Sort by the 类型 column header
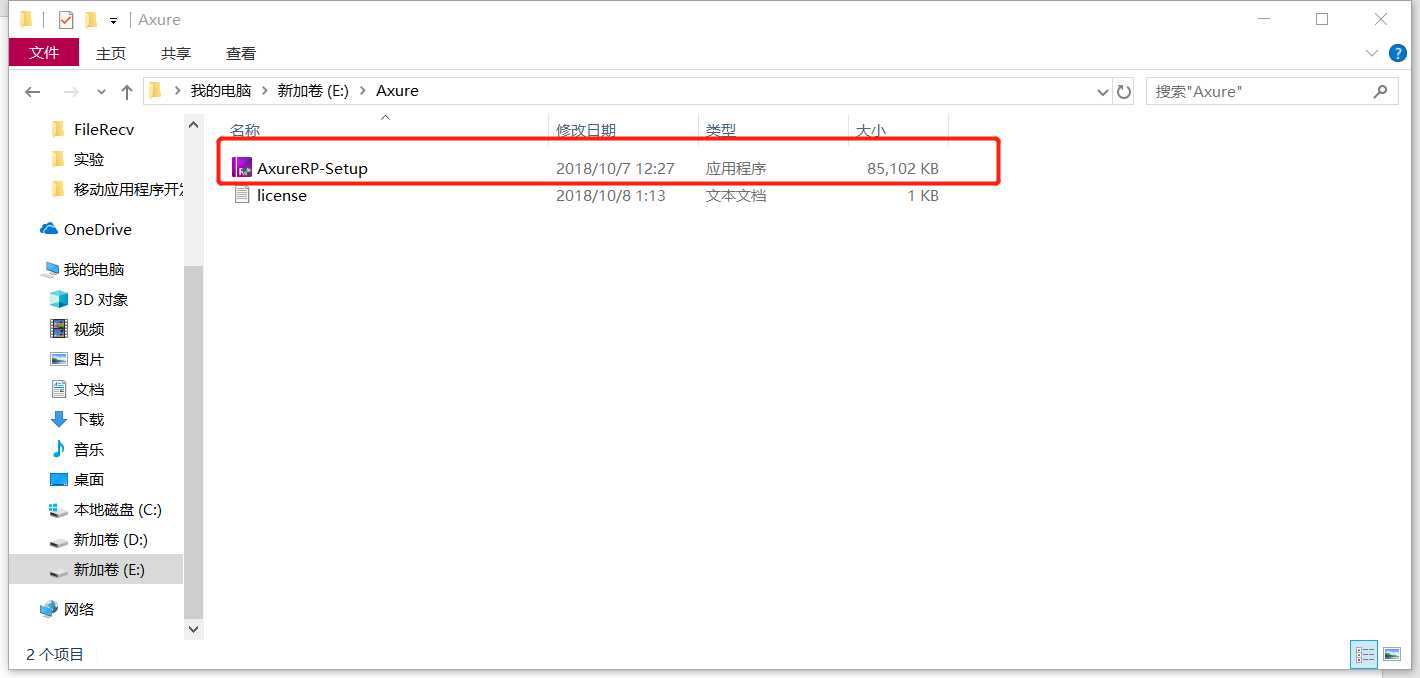 pos(721,130)
